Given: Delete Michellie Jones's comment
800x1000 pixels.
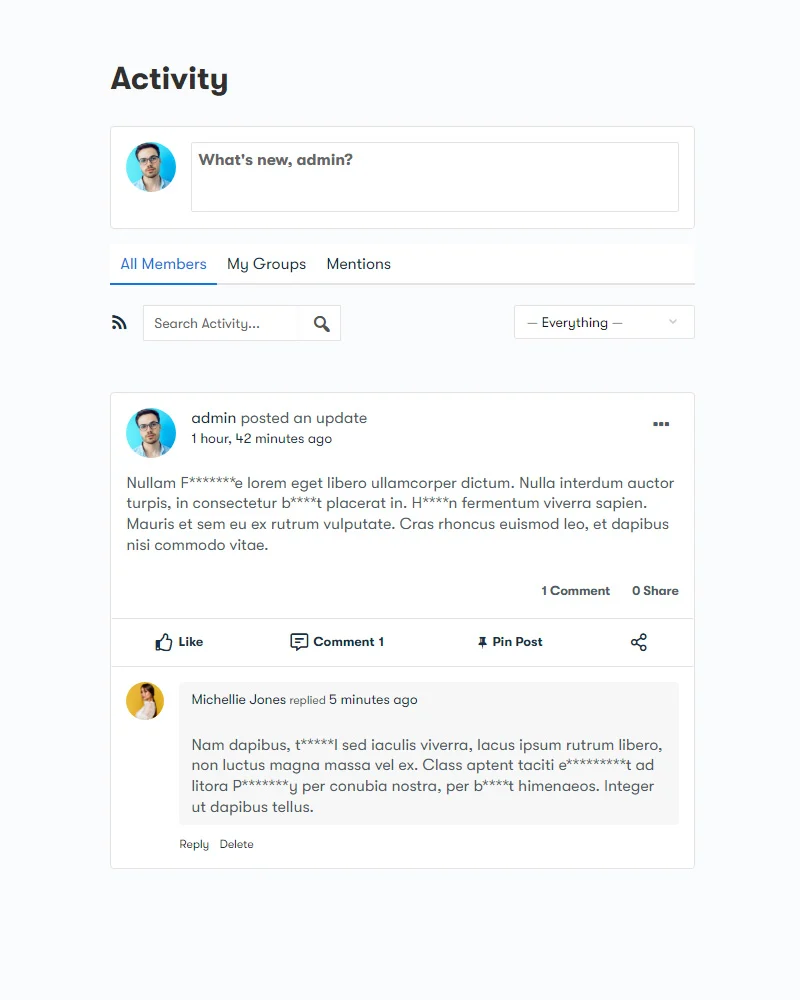Looking at the screenshot, I should 237,844.
